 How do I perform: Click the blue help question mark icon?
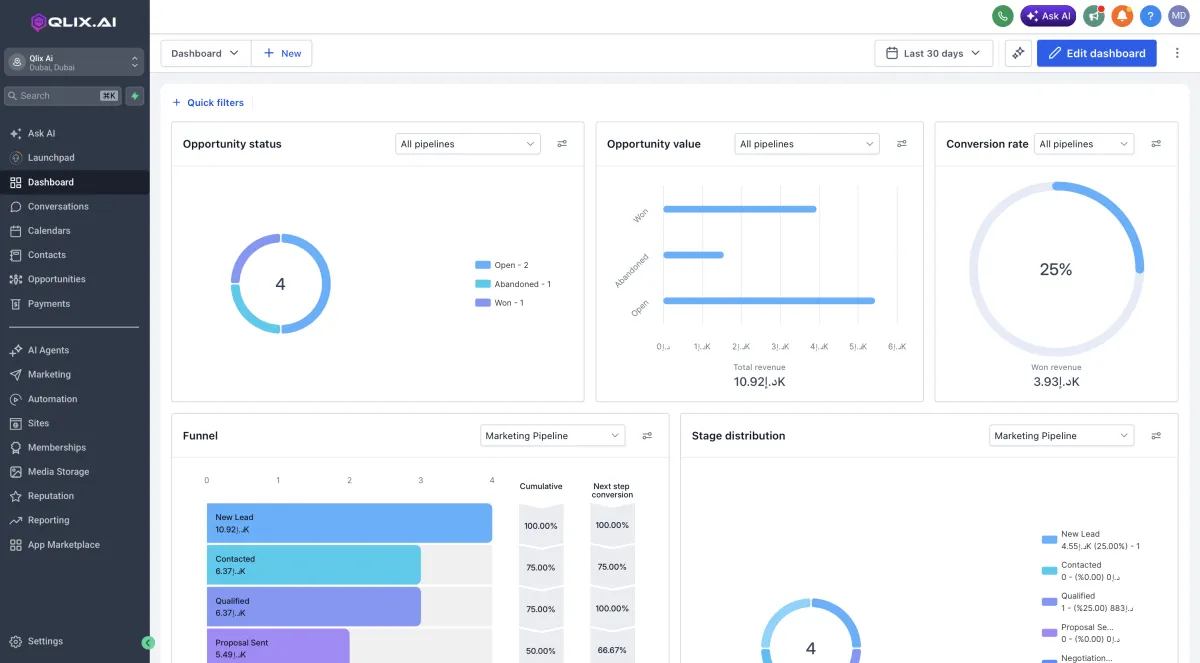click(1150, 16)
